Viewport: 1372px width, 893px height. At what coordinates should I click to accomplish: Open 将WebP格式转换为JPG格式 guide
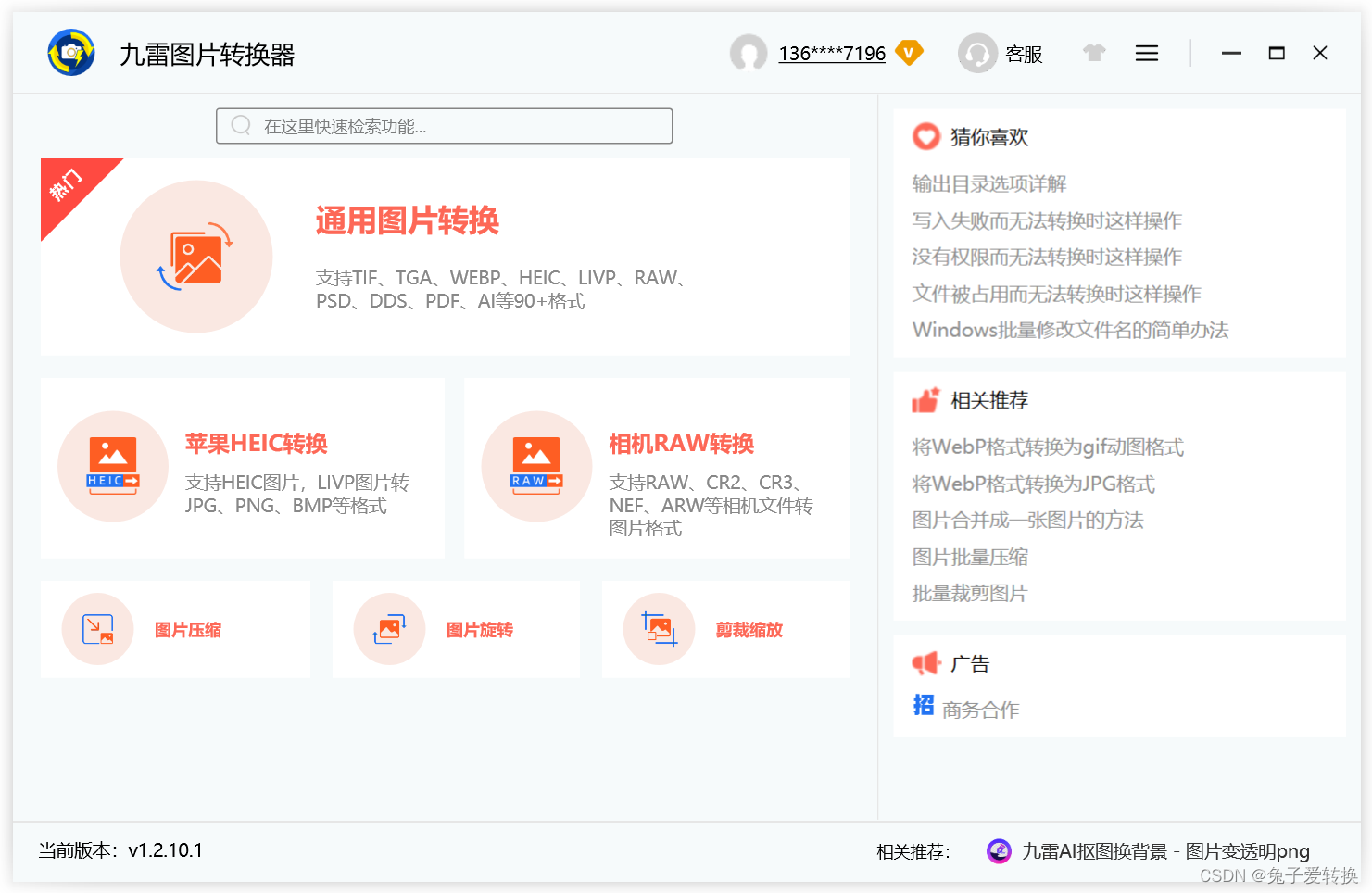(x=1033, y=484)
